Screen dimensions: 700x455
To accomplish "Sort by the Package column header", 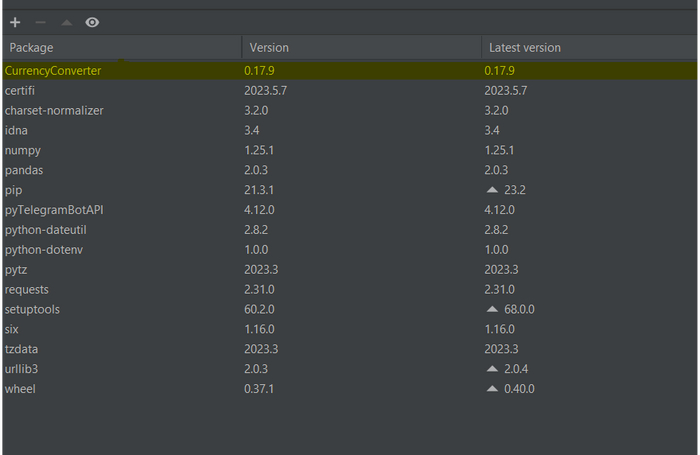I will [x=120, y=48].
